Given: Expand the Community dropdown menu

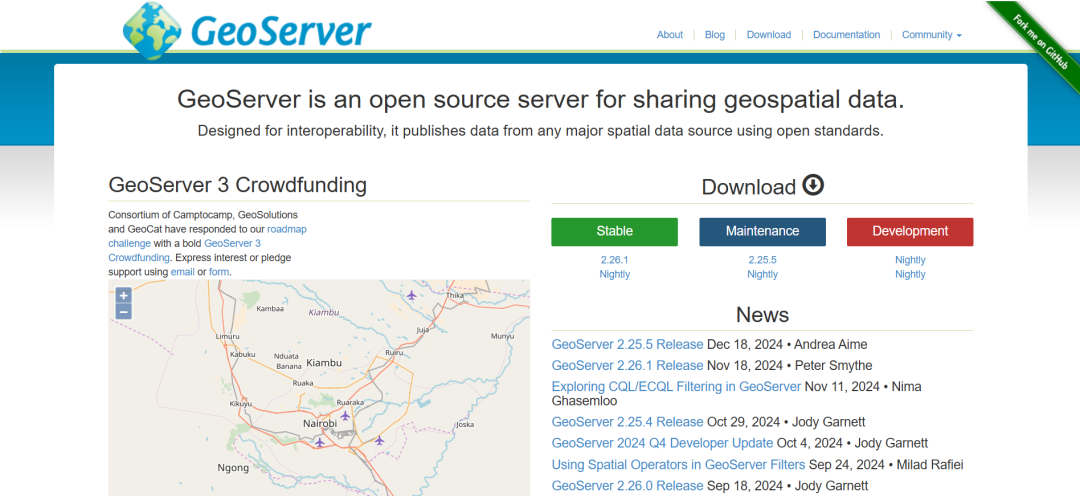Looking at the screenshot, I should point(931,34).
